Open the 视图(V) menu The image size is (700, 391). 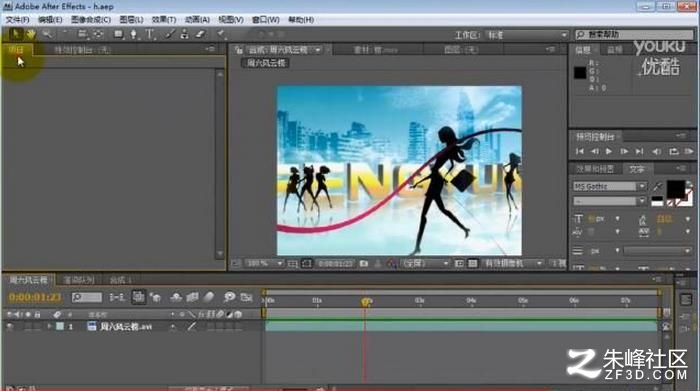[x=231, y=20]
